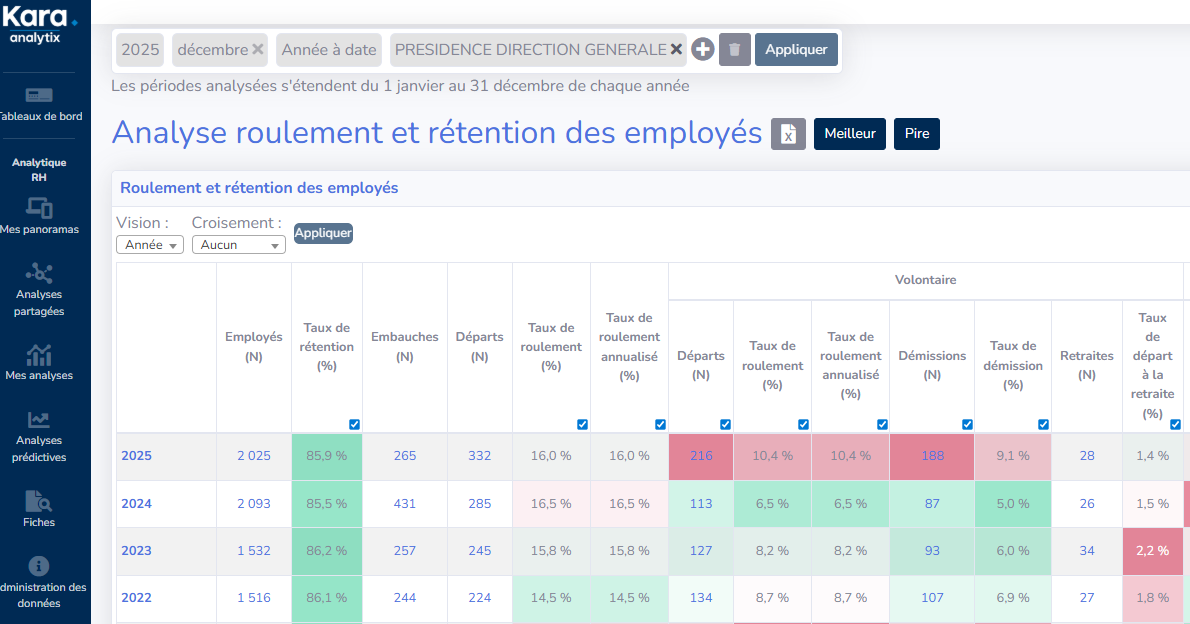The image size is (1190, 624).
Task: Open the Croisement Aucun dropdown
Action: [238, 244]
